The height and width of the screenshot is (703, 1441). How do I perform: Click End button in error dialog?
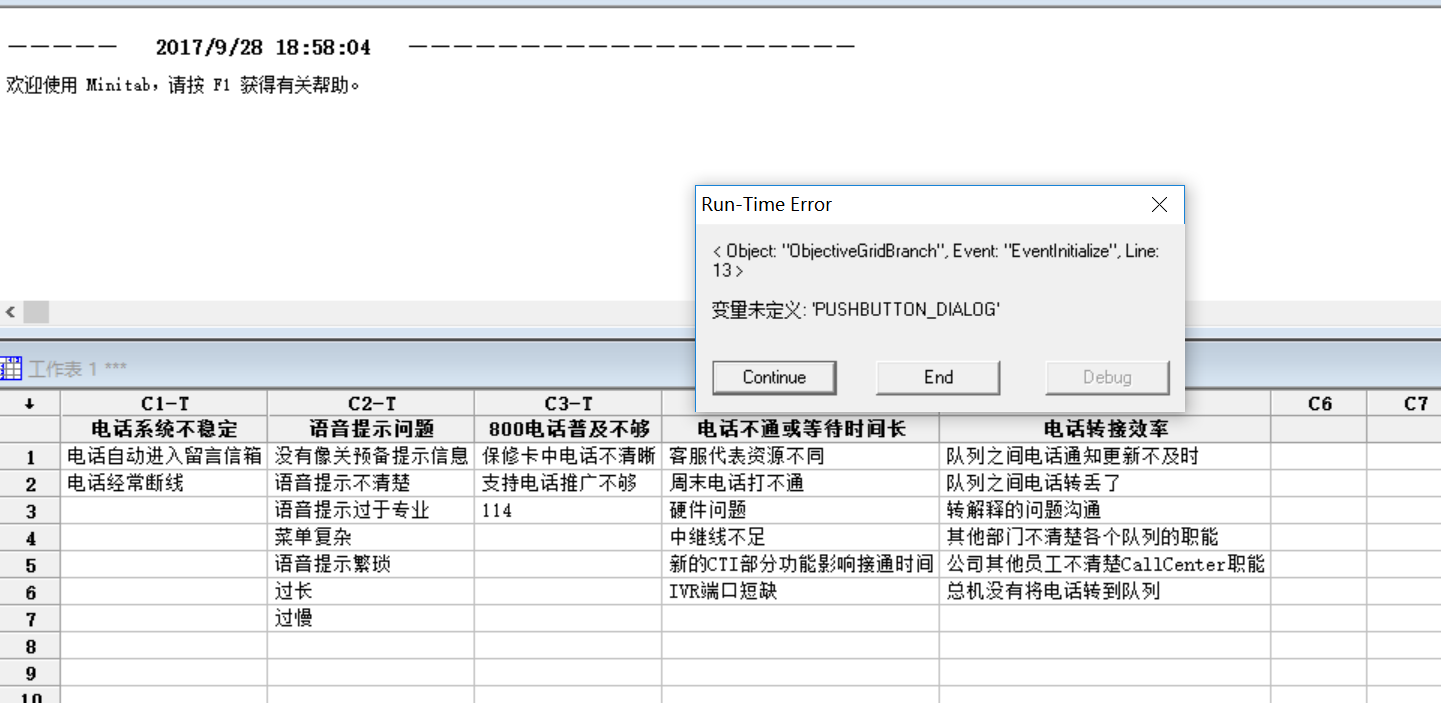point(938,377)
